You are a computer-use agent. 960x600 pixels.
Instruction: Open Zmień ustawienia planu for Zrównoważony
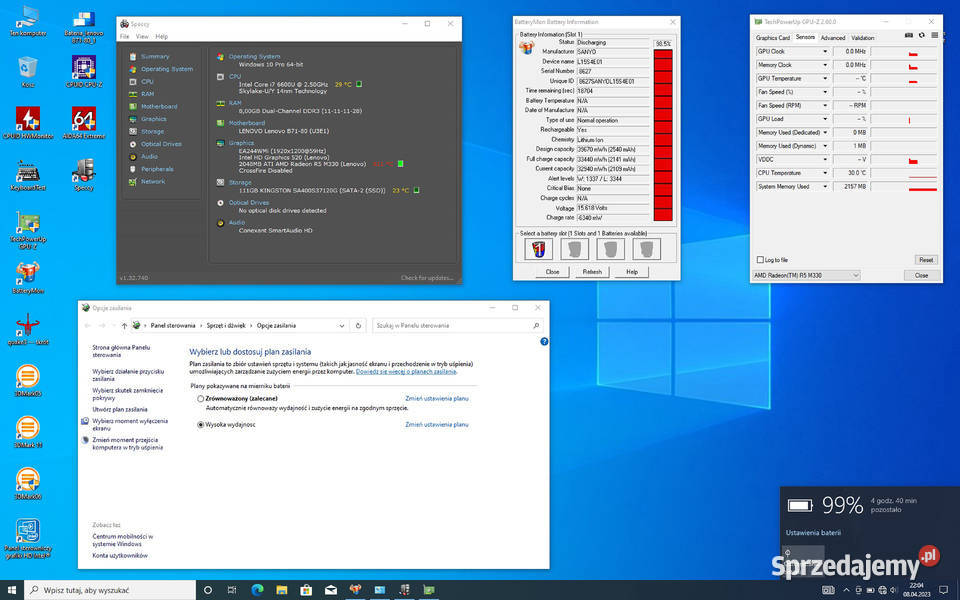[437, 399]
